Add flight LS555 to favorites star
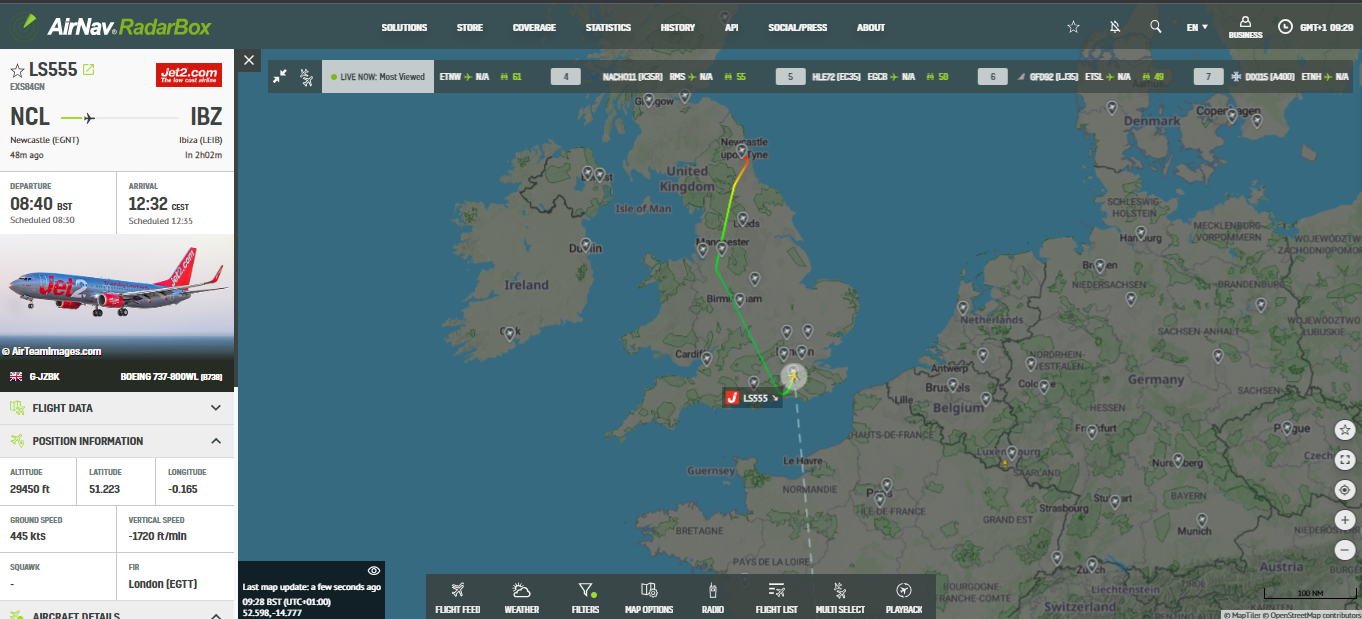Screen dimensions: 1362x619 point(17,70)
